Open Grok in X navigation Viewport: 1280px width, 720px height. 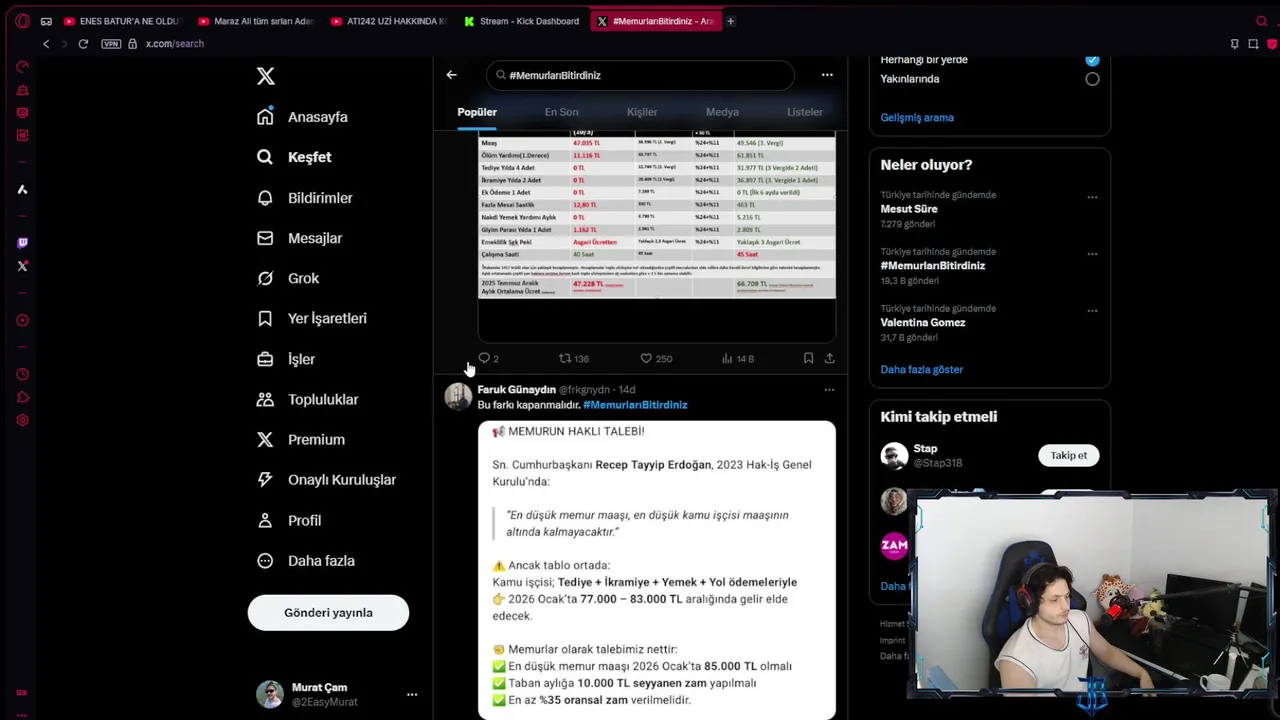pyautogui.click(x=288, y=278)
